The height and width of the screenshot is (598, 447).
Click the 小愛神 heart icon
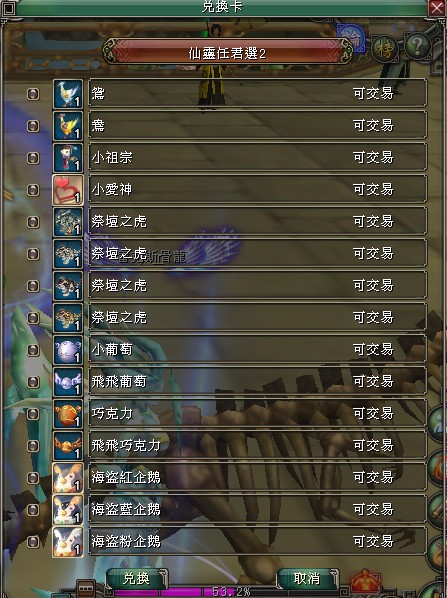68,190
